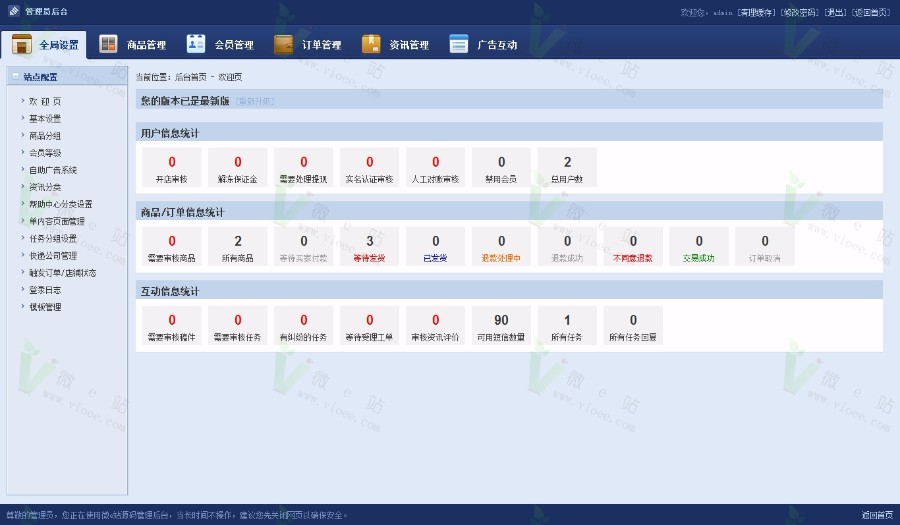Open the 人工对账审核 stat card
This screenshot has height=525, width=900.
tap(436, 168)
